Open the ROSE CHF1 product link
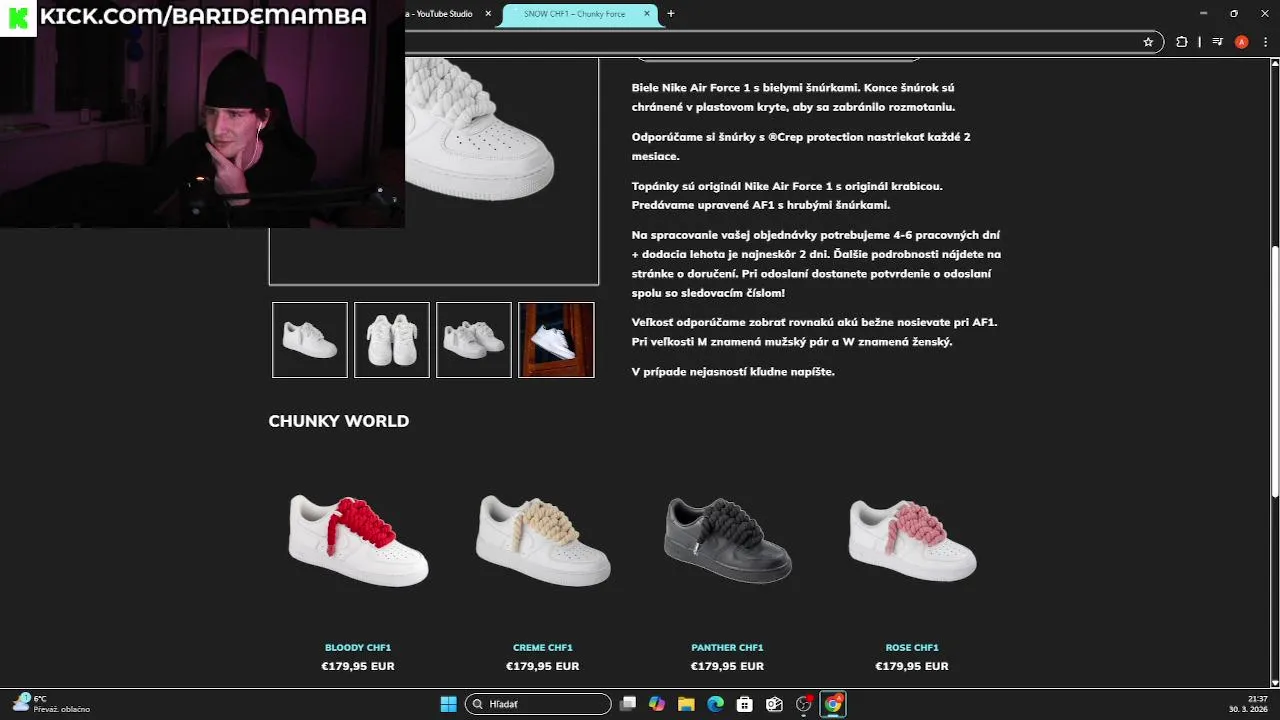This screenshot has height=720, width=1280. click(912, 647)
